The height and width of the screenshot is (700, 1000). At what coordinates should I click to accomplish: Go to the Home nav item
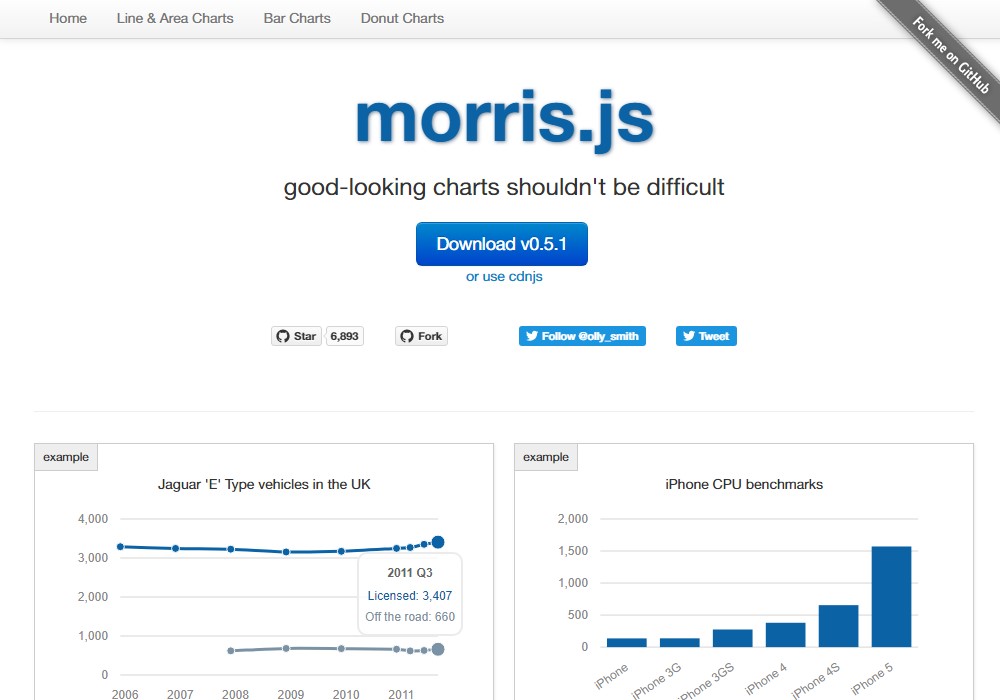pyautogui.click(x=68, y=18)
